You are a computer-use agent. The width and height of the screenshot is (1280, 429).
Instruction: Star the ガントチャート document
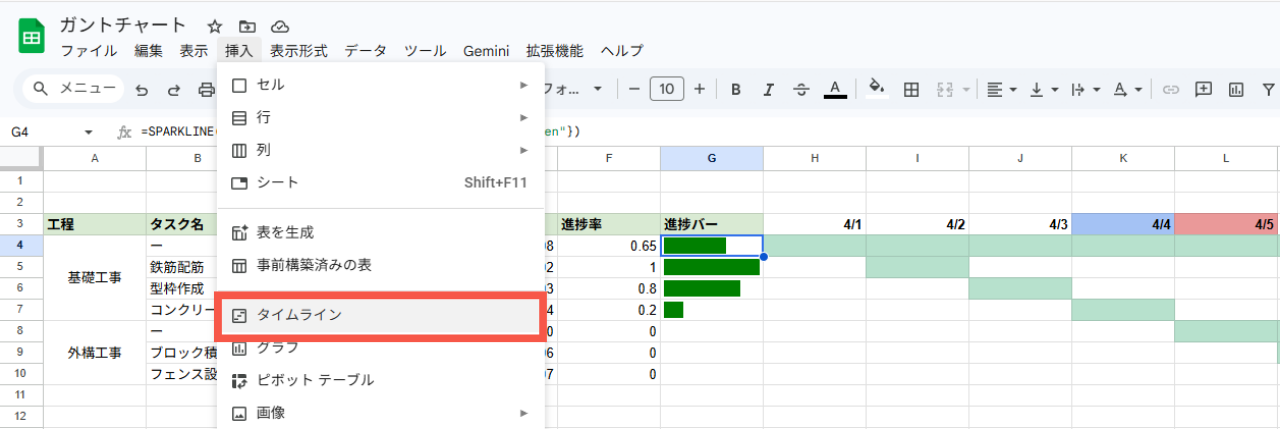click(214, 26)
